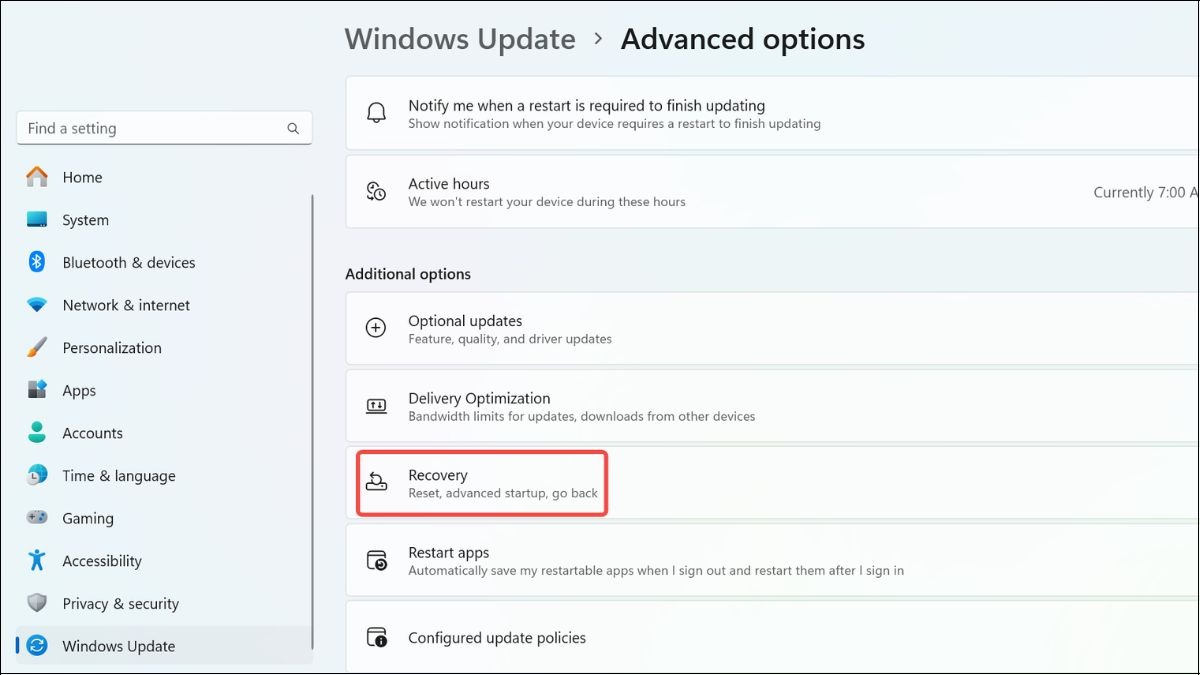Image resolution: width=1200 pixels, height=675 pixels.
Task: Click the Personalization paintbrush icon
Action: tap(37, 348)
